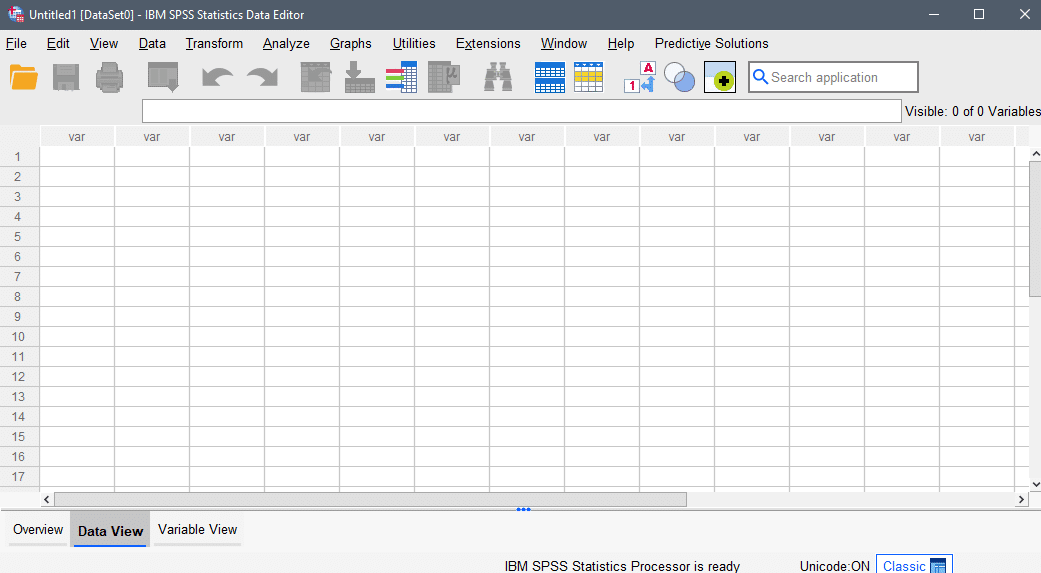Click horizontal scrollbar left arrow
The image size is (1041, 573).
tap(46, 499)
